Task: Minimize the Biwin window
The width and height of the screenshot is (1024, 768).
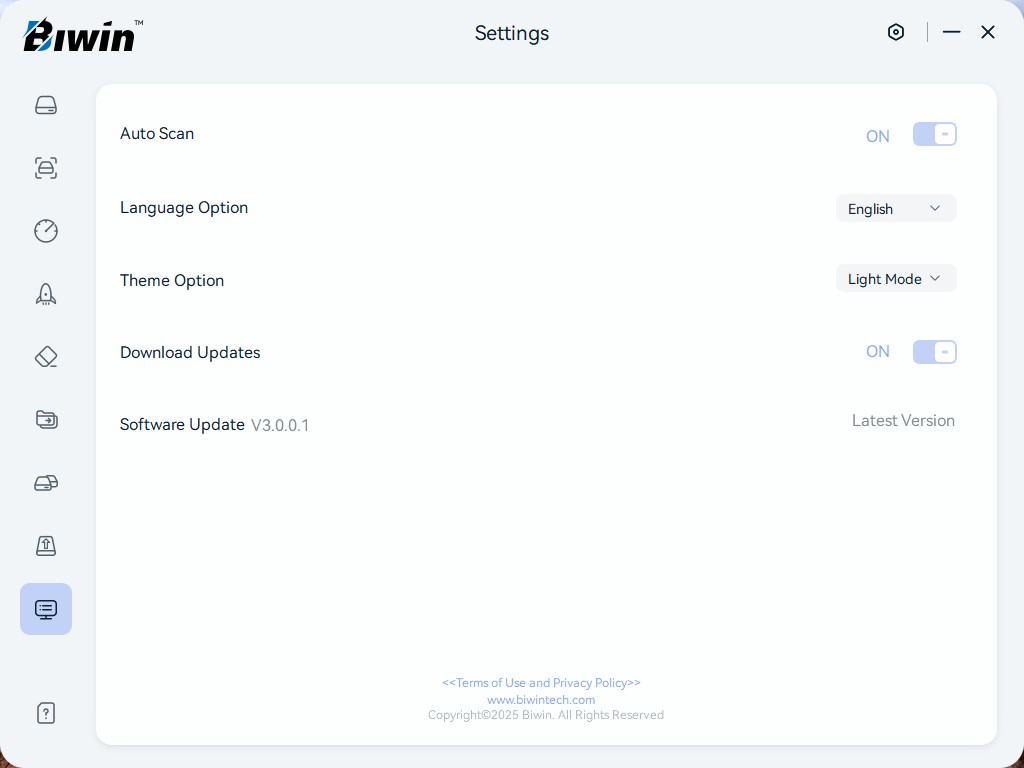Action: click(951, 32)
